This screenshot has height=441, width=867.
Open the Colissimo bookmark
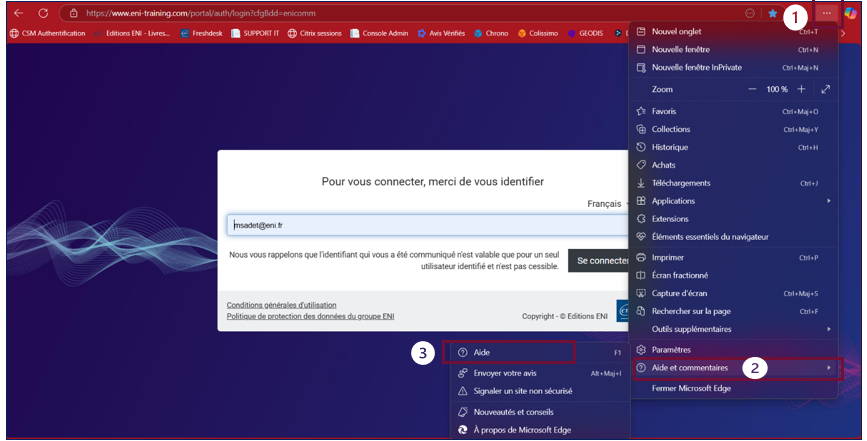[537, 33]
